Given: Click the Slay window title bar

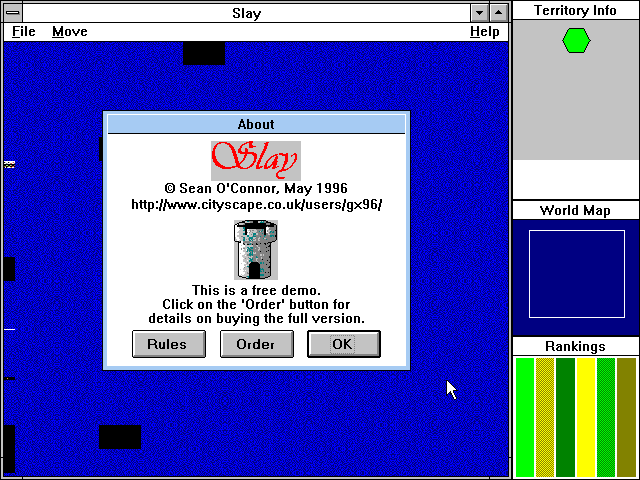Looking at the screenshot, I should 246,12.
